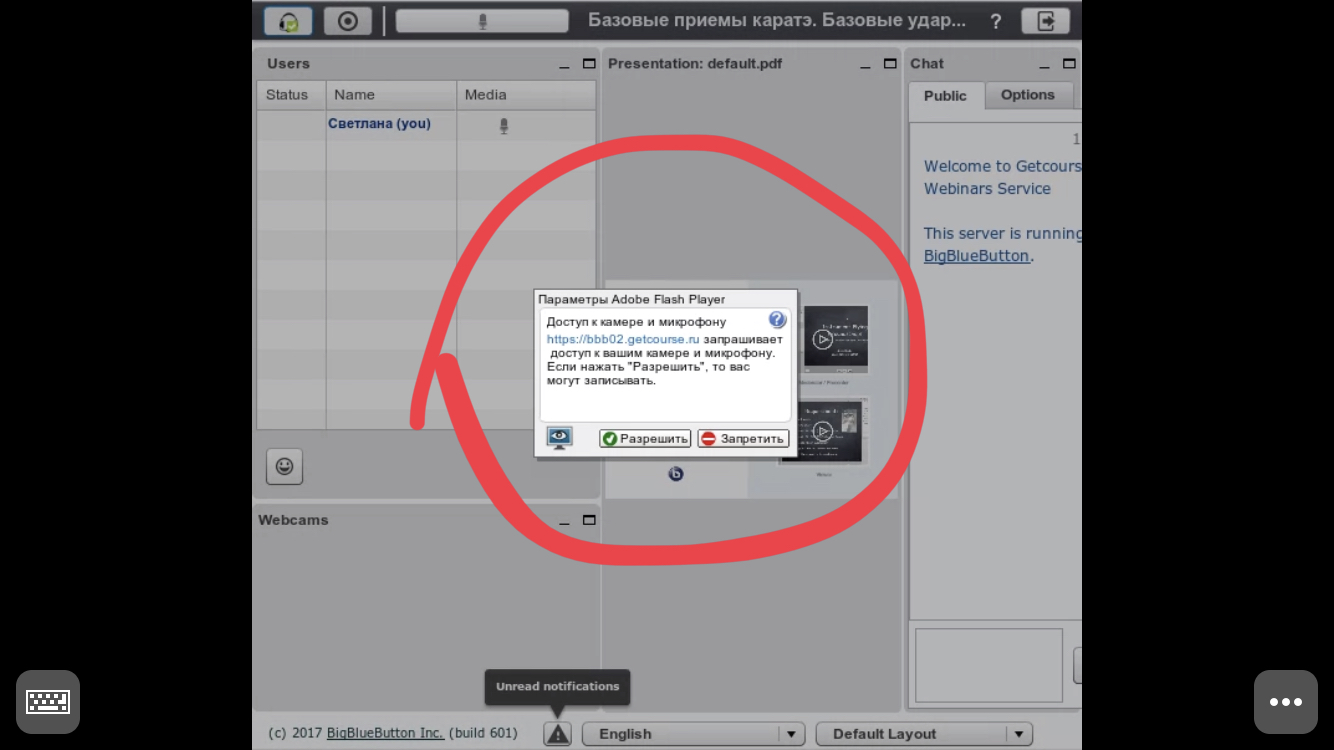The width and height of the screenshot is (1334, 750).
Task: Open the bbb02.getcourse.ru link in dialog
Action: (x=623, y=340)
